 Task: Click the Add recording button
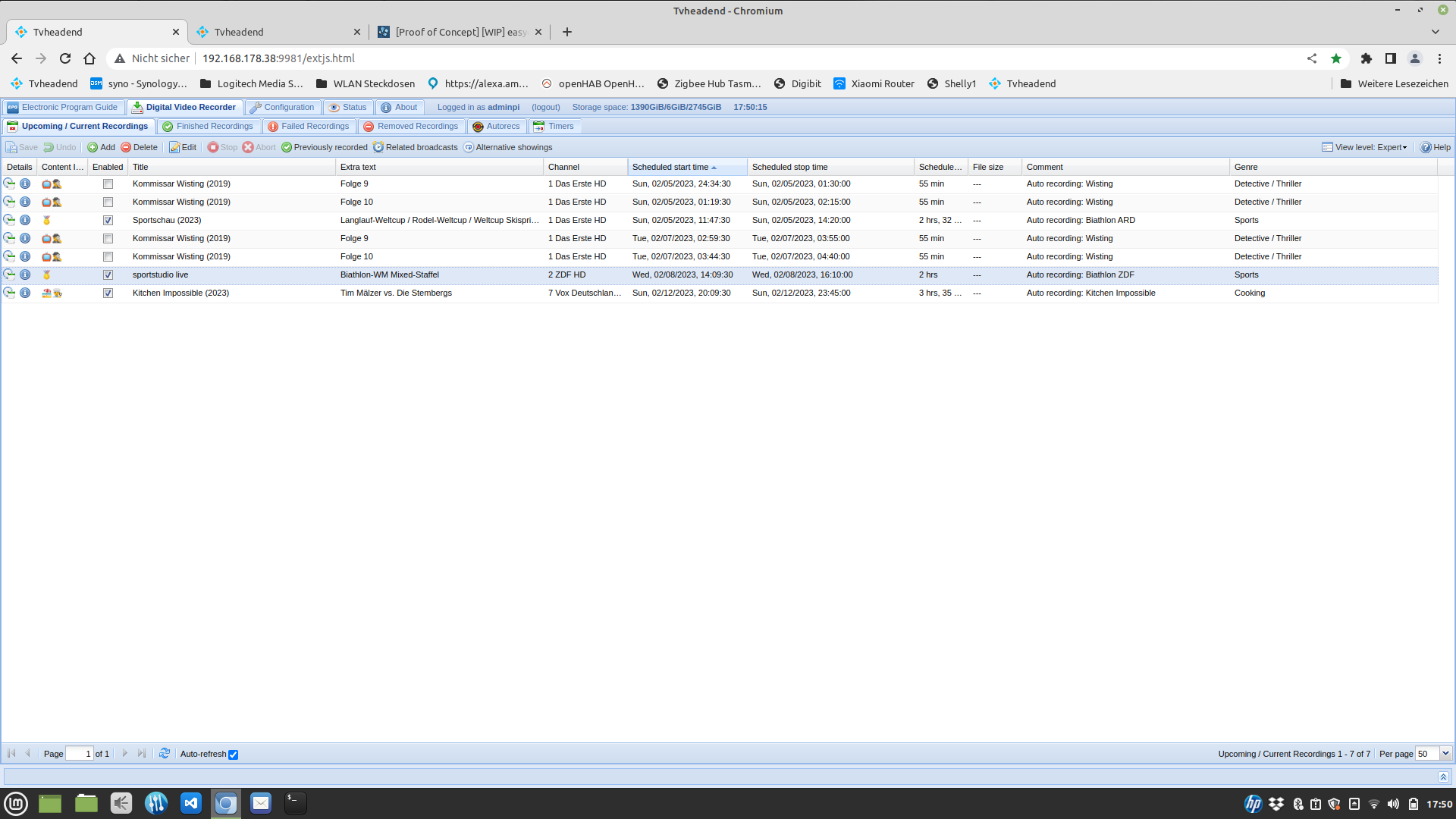click(x=101, y=147)
